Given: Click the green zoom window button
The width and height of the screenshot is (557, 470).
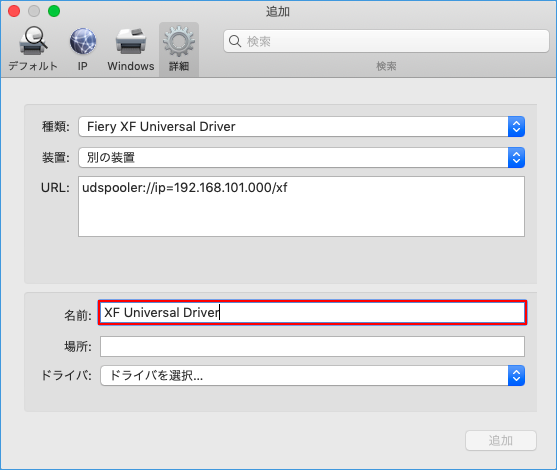Looking at the screenshot, I should tap(54, 11).
